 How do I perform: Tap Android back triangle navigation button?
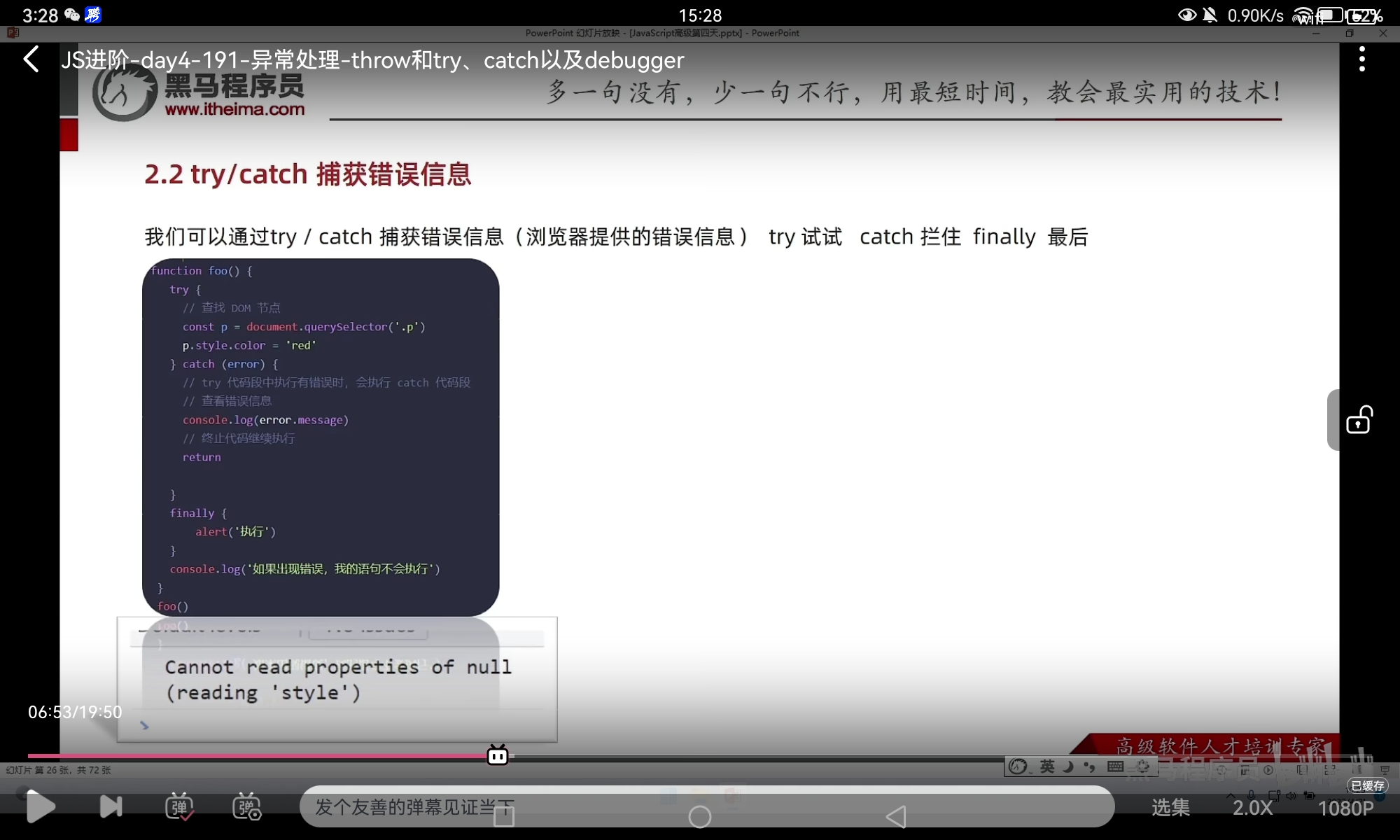[895, 817]
